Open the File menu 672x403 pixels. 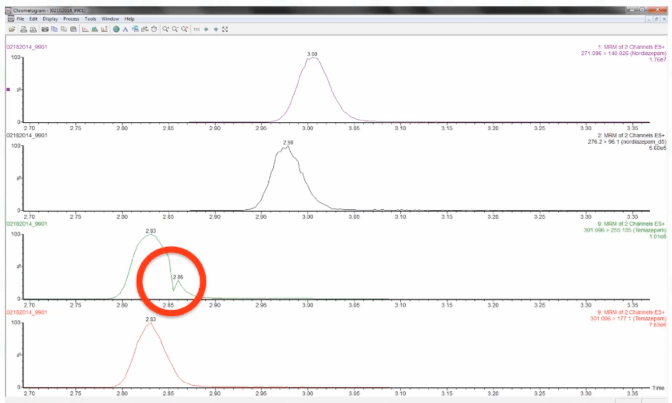20,18
